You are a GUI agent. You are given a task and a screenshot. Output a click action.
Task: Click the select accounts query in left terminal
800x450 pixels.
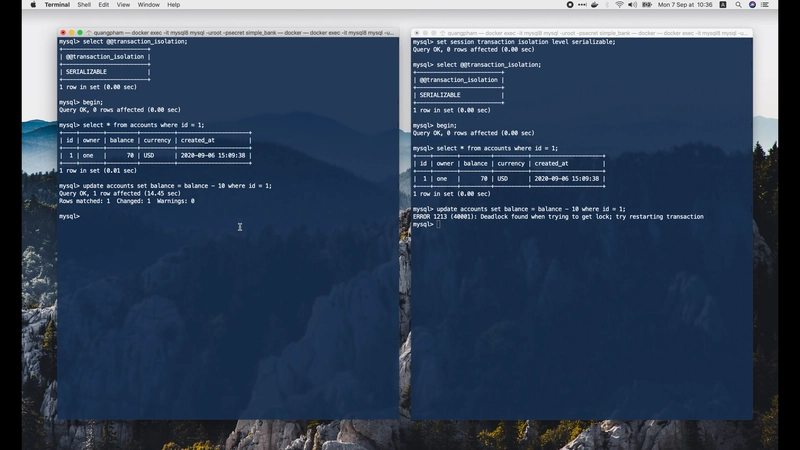(x=143, y=125)
